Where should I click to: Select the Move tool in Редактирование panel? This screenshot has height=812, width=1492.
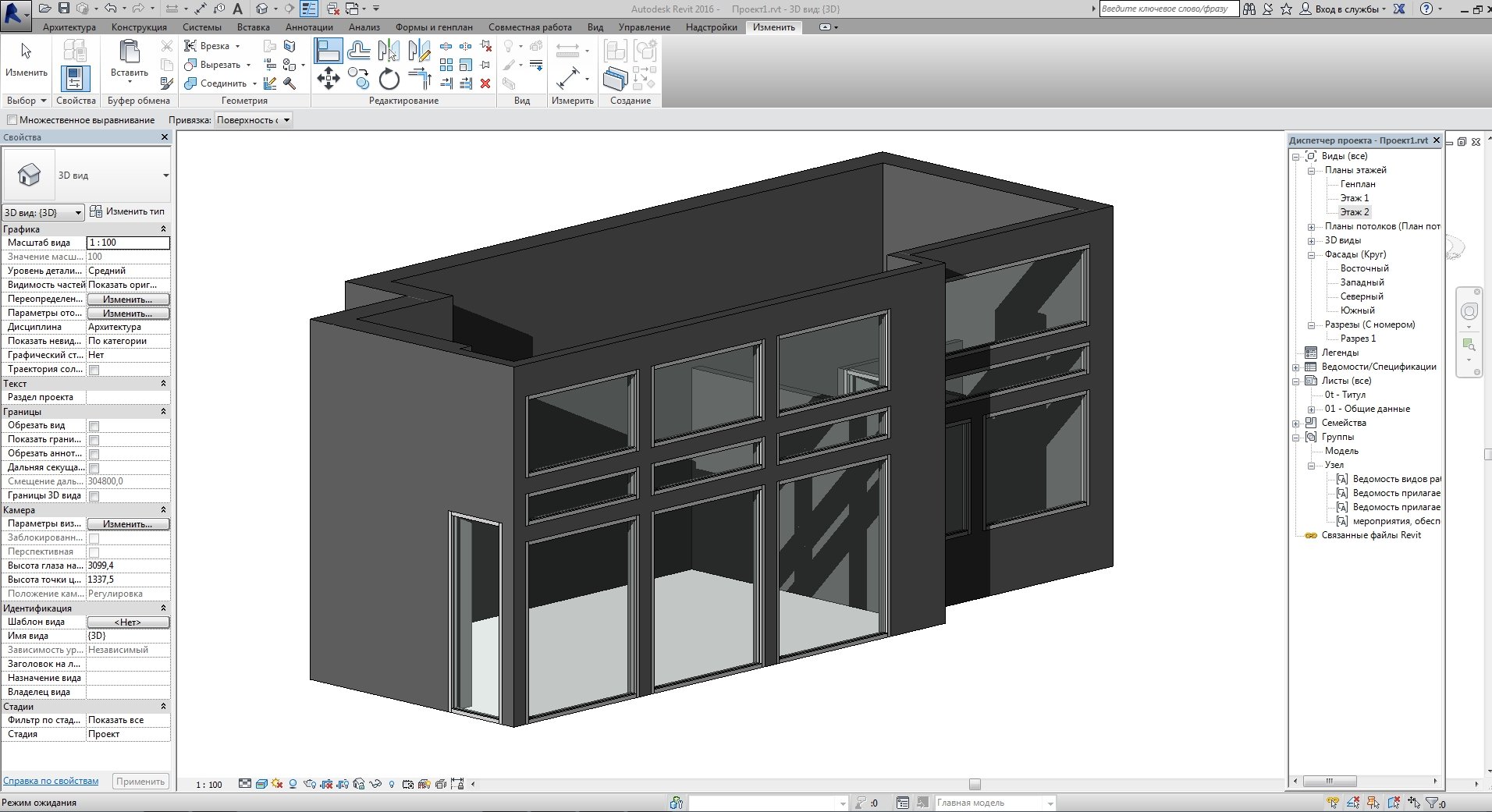[328, 78]
